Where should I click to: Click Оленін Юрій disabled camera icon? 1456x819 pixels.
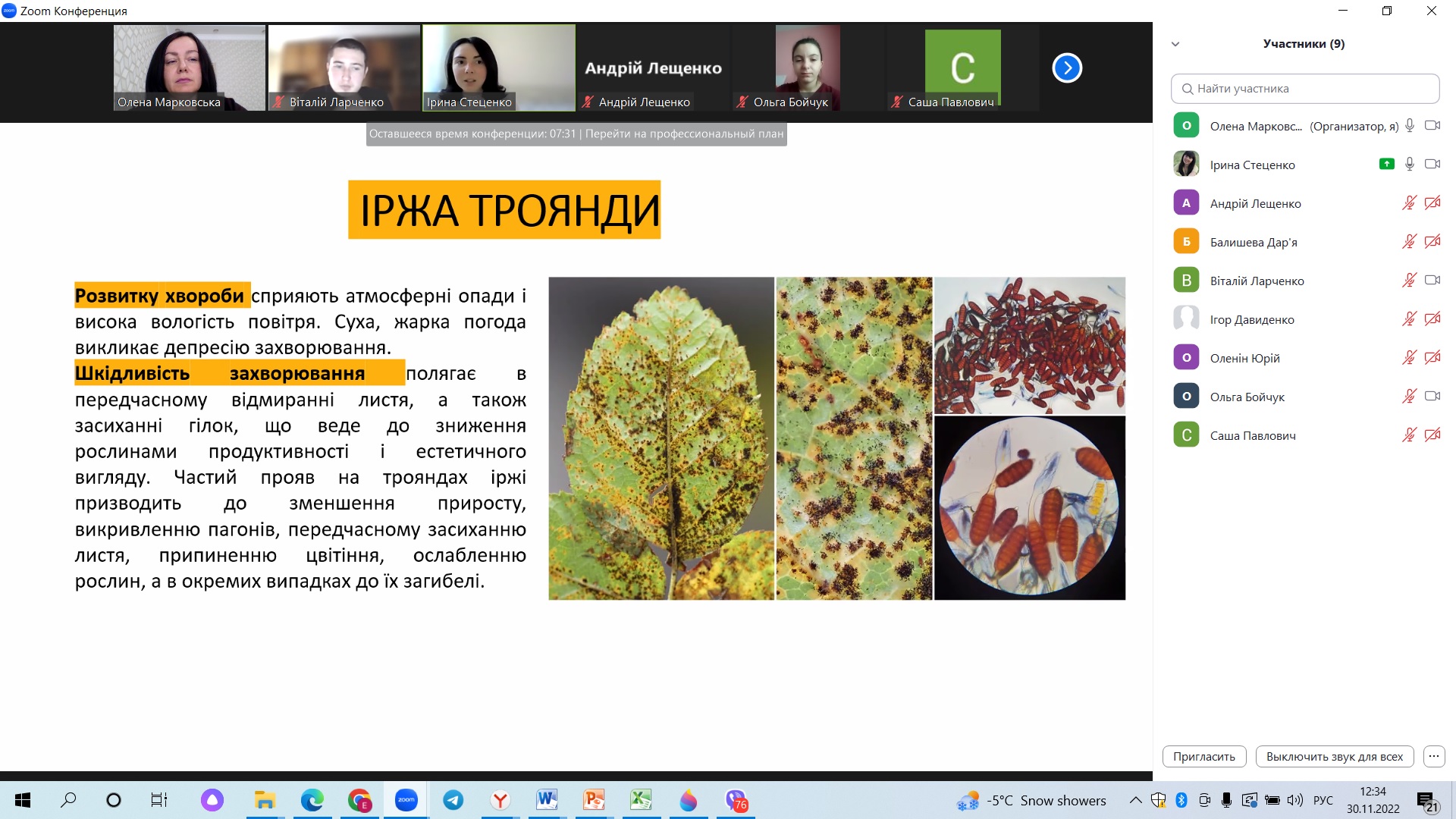(1432, 358)
